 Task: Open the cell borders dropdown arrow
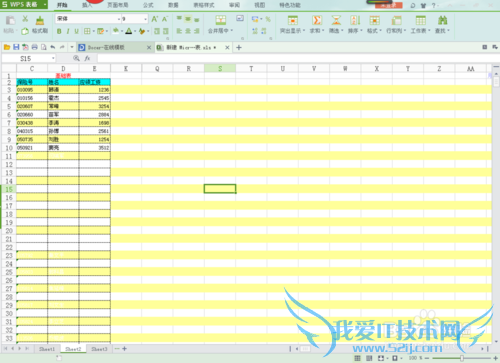(x=94, y=31)
